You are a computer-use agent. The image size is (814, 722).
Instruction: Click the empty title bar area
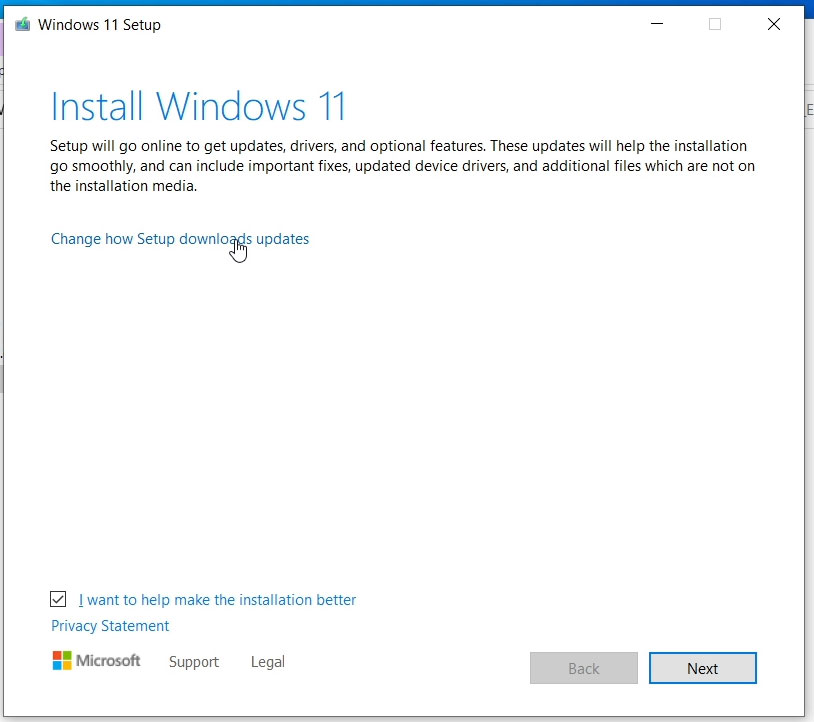400,25
